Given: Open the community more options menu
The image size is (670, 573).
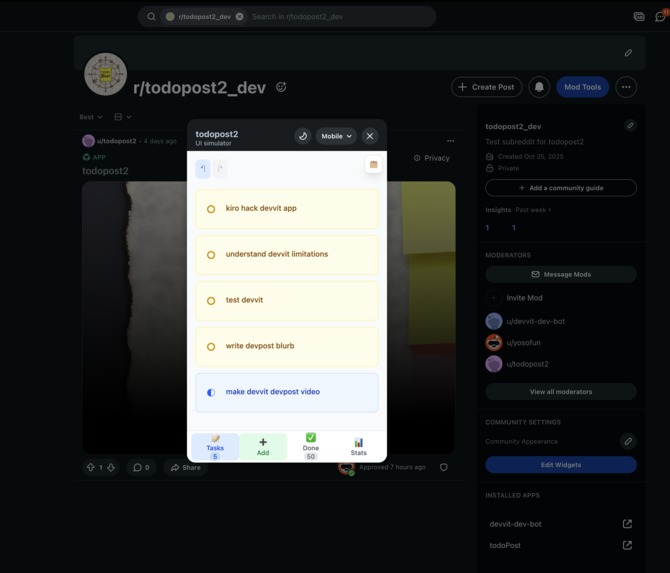Looking at the screenshot, I should 626,87.
